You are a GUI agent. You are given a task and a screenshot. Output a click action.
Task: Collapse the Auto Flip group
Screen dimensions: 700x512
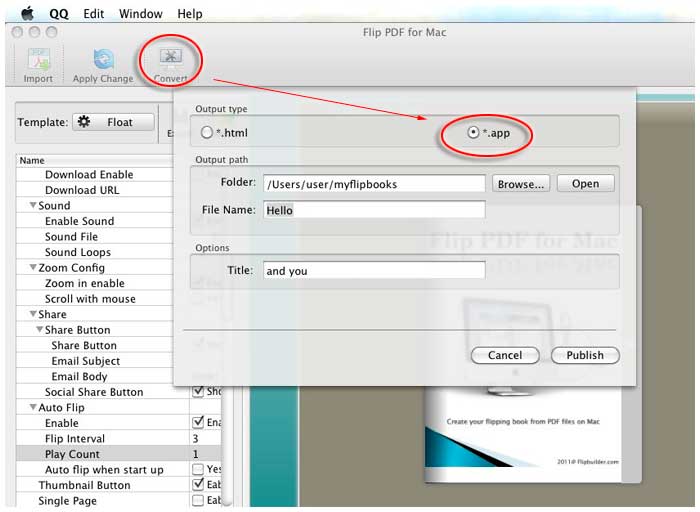pyautogui.click(x=33, y=407)
